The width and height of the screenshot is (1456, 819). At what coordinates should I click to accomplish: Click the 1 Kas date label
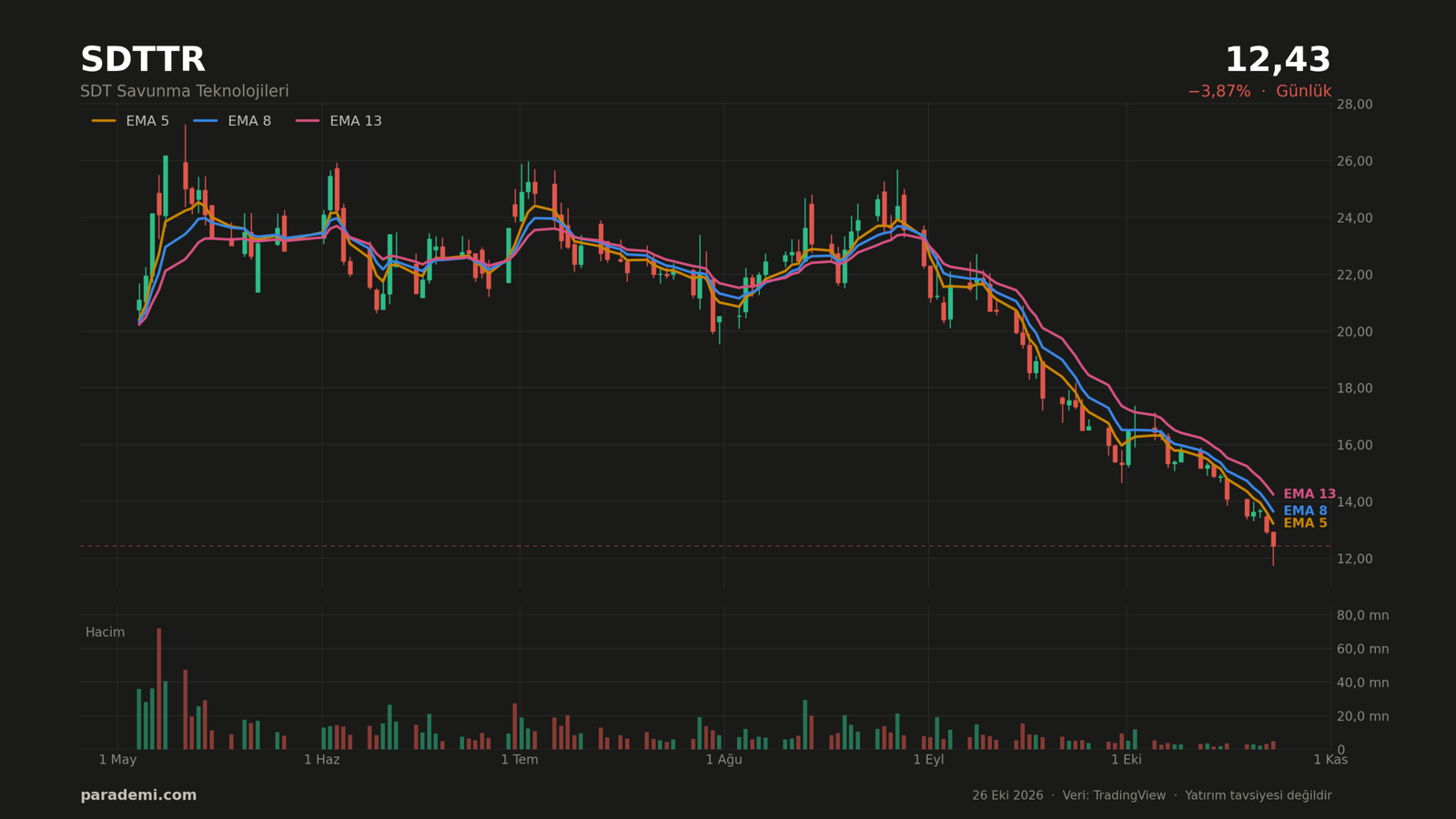[1330, 760]
